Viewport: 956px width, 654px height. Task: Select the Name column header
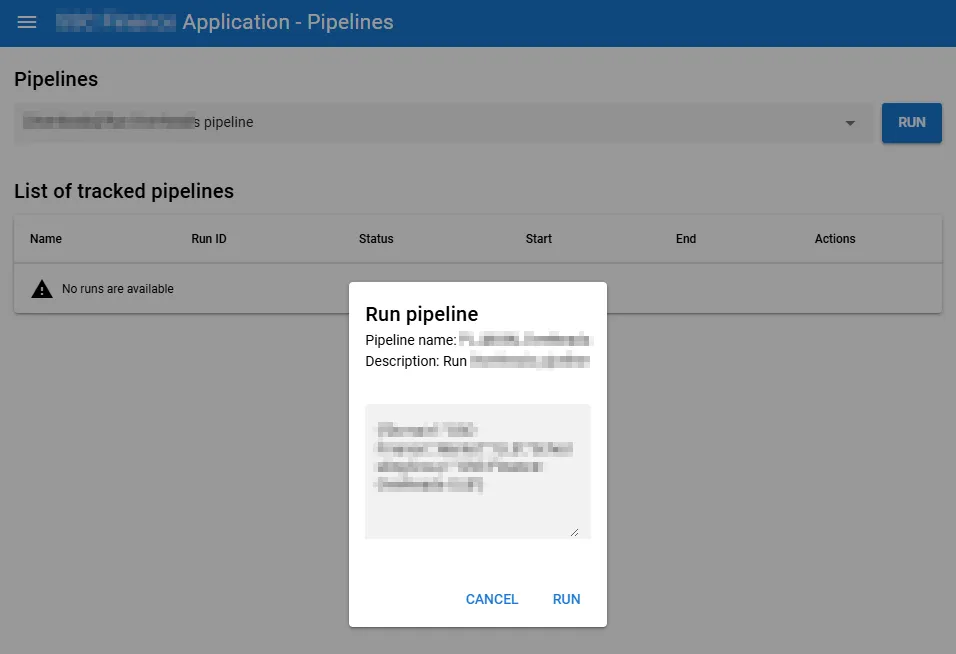[x=46, y=239]
